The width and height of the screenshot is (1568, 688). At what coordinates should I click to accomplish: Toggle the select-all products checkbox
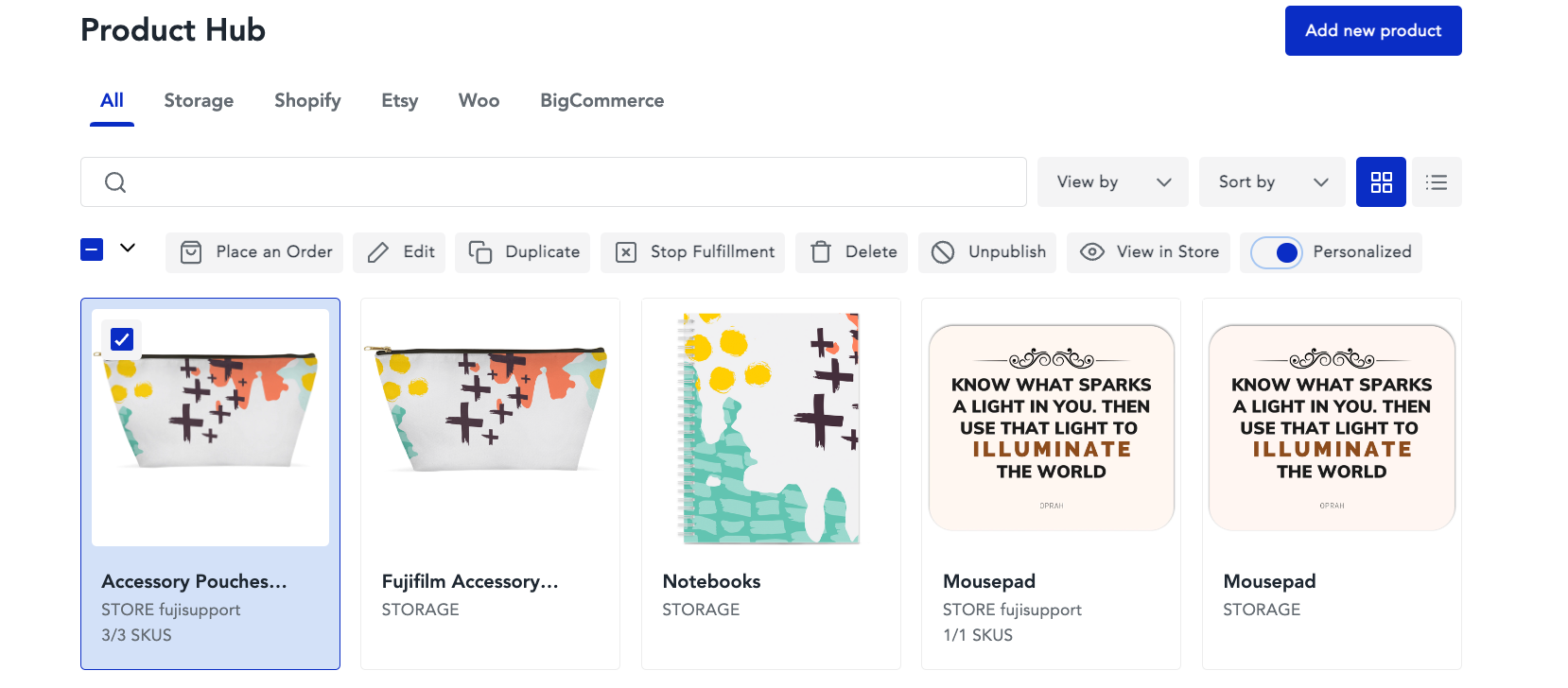point(92,249)
